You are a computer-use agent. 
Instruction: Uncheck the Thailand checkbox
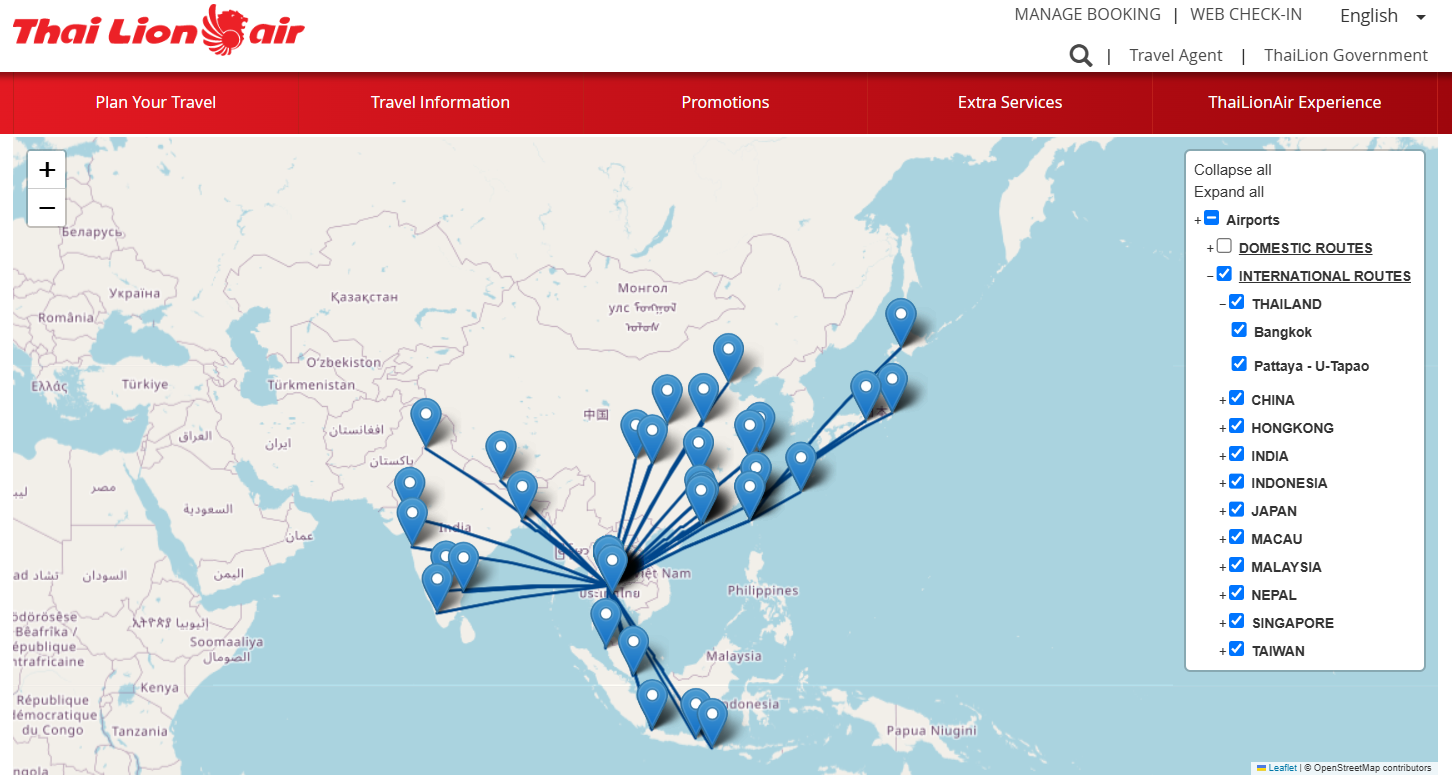[x=1237, y=302]
